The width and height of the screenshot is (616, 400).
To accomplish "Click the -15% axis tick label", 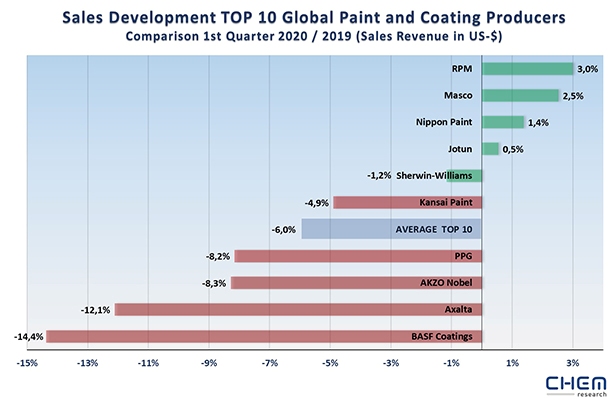I will [x=28, y=362].
